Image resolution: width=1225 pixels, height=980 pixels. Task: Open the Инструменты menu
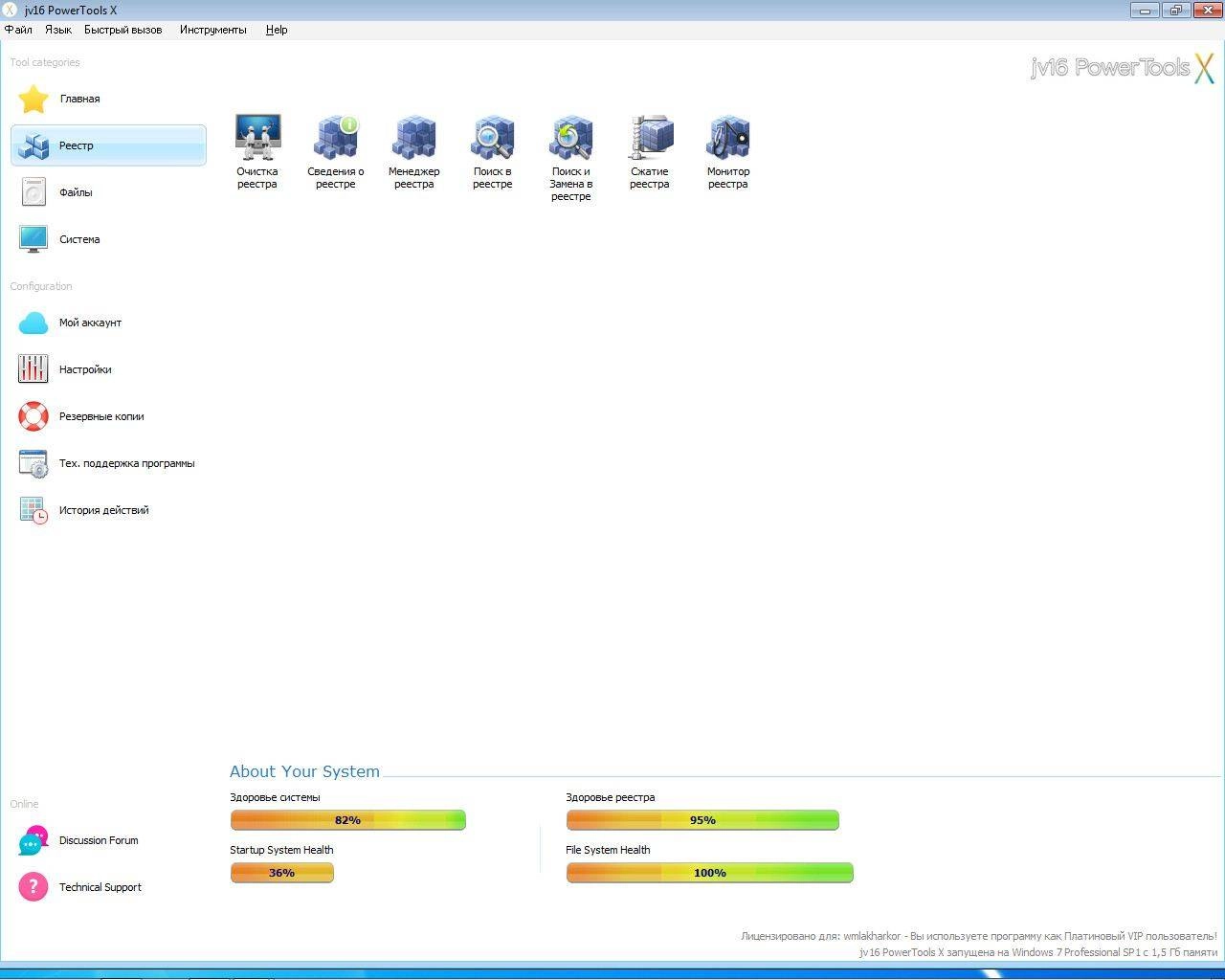point(212,30)
